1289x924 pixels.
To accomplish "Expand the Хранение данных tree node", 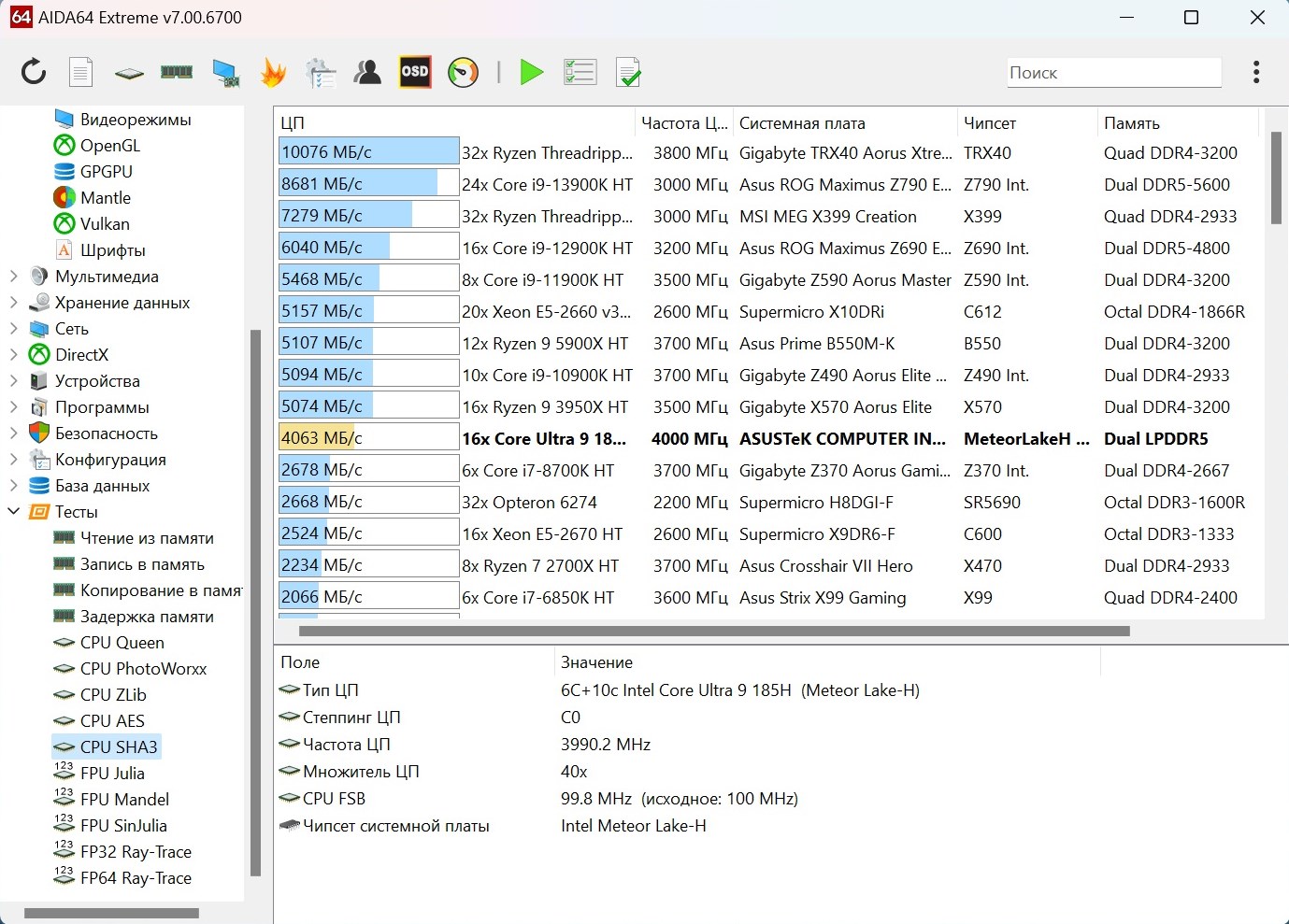I will pos(14,303).
